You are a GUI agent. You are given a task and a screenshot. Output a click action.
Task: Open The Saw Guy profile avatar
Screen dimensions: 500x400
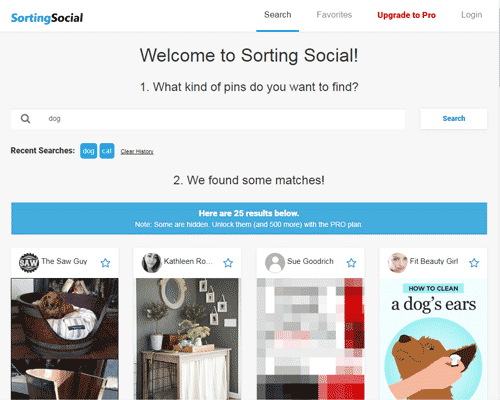pyautogui.click(x=29, y=263)
